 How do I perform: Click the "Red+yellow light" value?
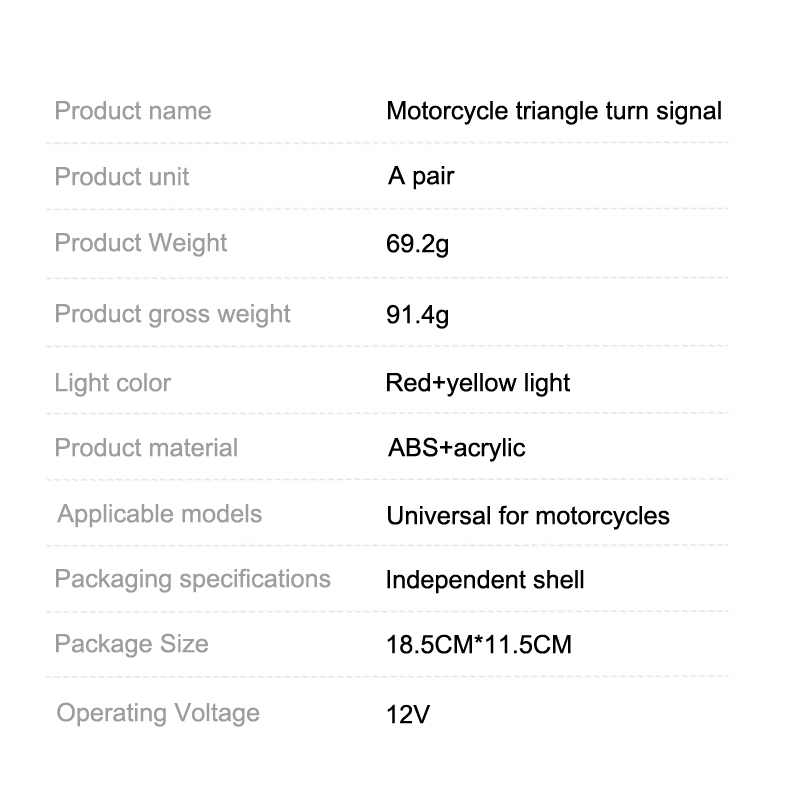(478, 383)
